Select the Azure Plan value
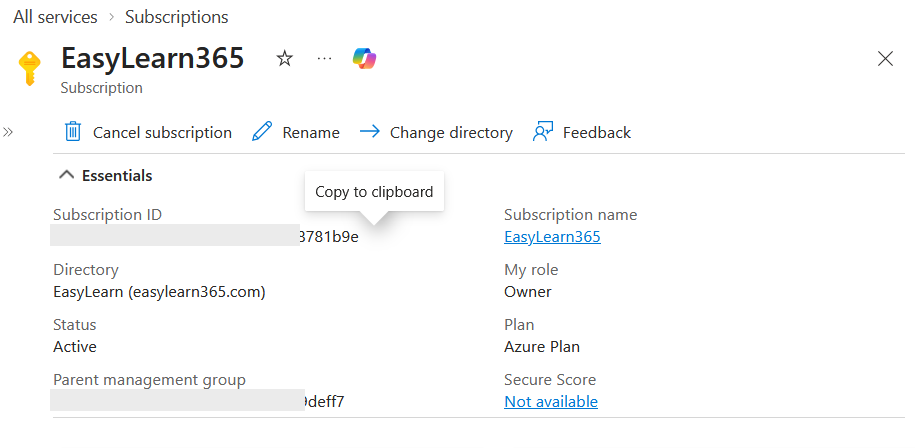 542,347
